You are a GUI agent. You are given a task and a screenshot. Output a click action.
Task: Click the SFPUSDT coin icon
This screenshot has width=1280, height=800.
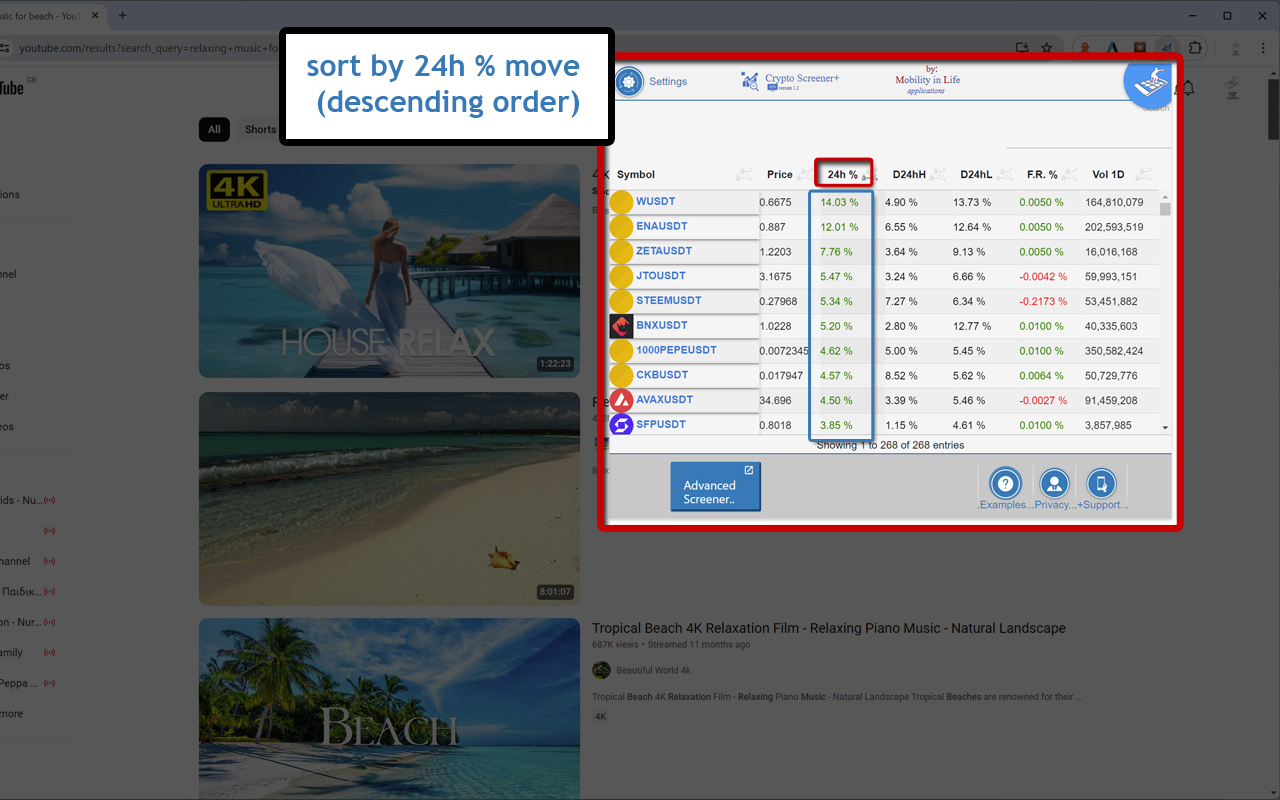[x=621, y=425]
